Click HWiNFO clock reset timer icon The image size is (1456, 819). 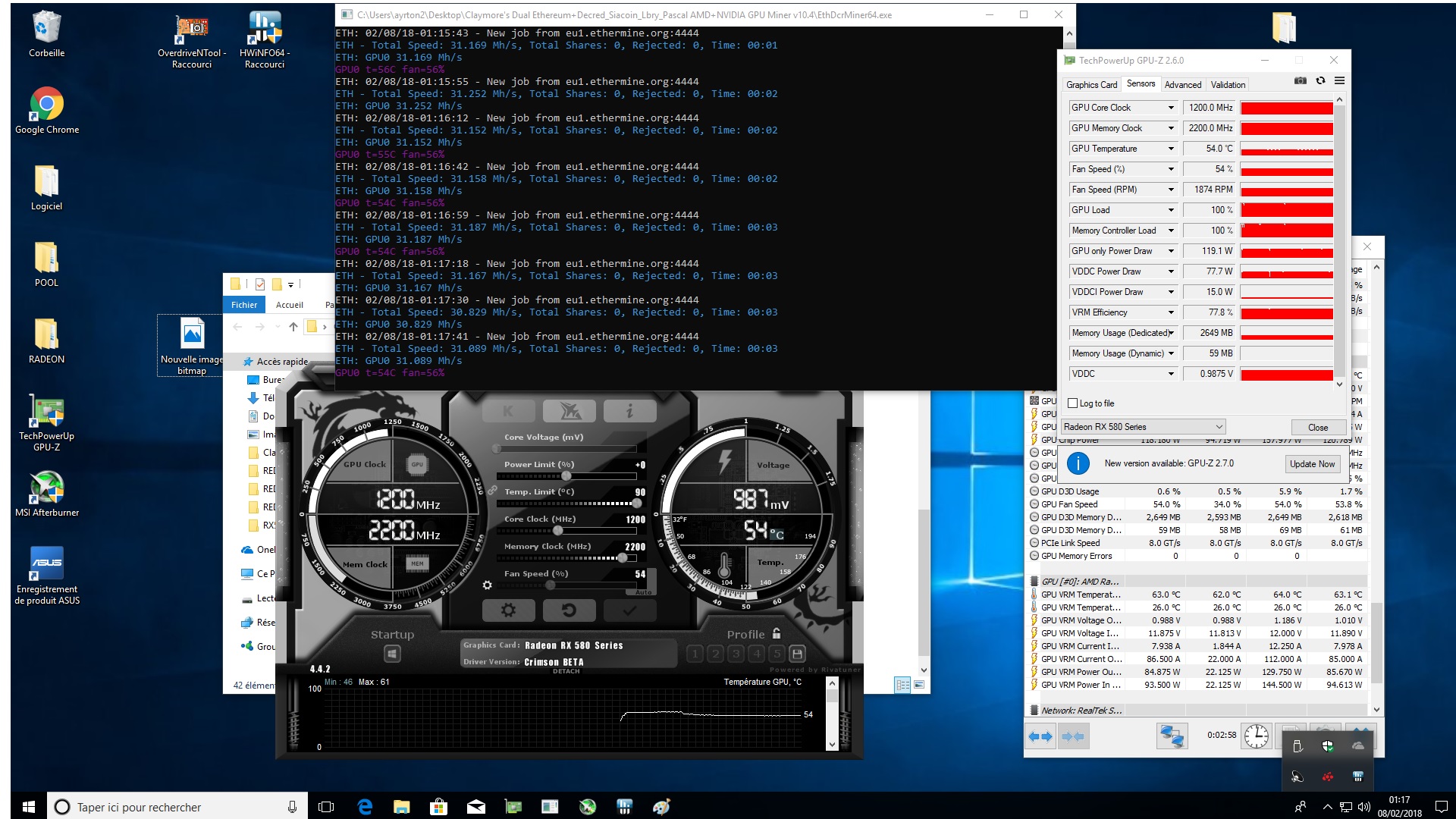1256,736
